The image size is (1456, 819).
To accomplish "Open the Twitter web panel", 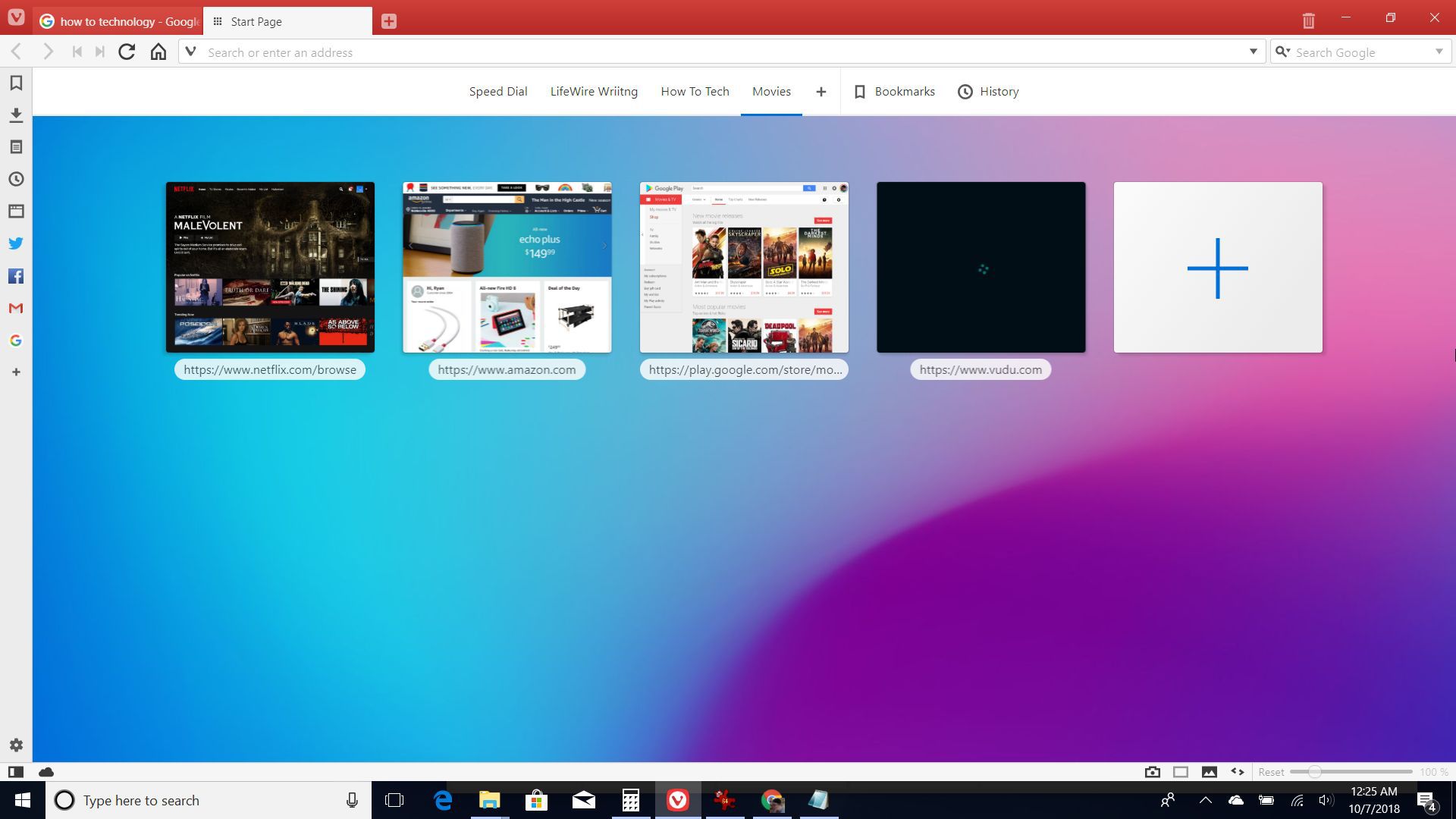I will pyautogui.click(x=16, y=243).
